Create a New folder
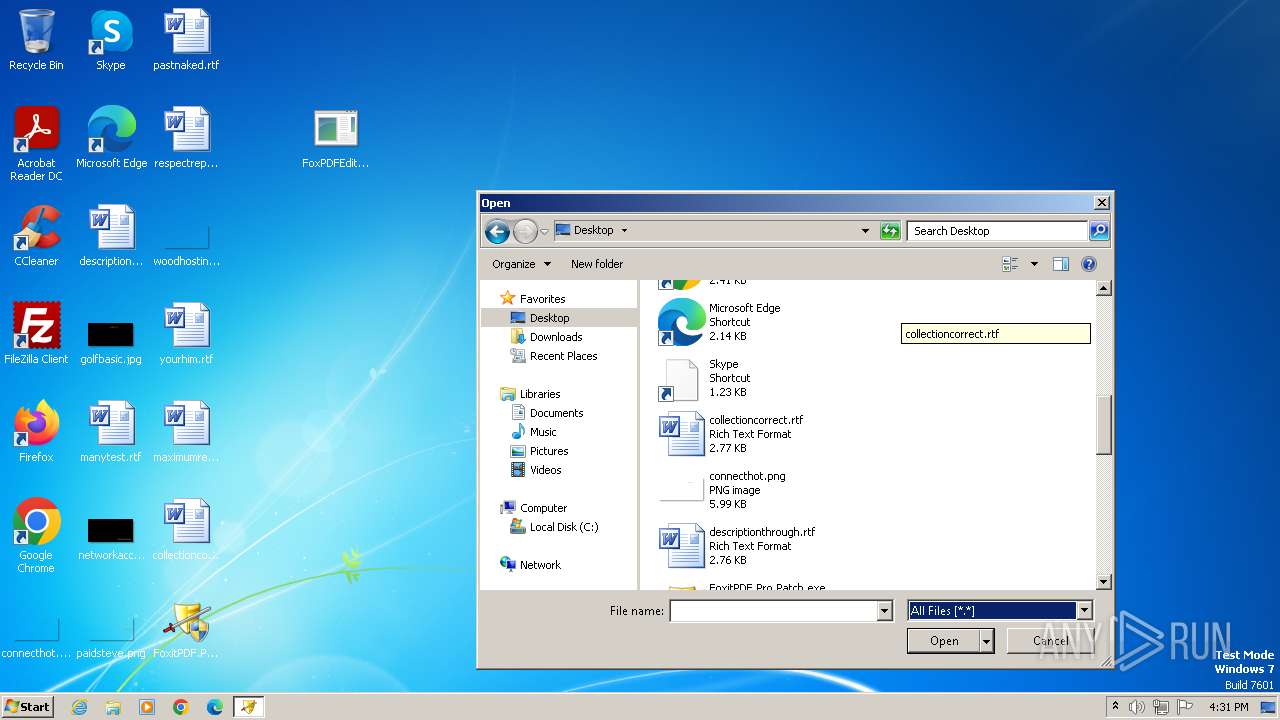 [597, 264]
